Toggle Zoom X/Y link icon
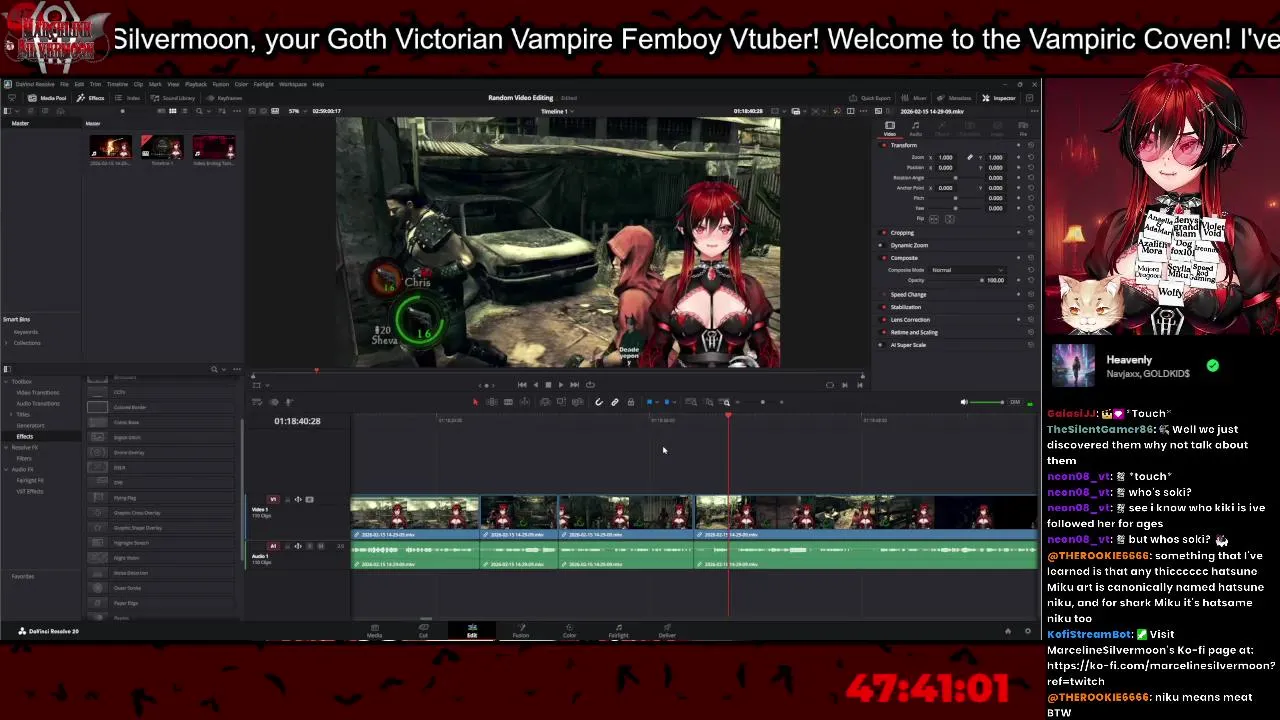This screenshot has width=1280, height=720. coord(969,157)
